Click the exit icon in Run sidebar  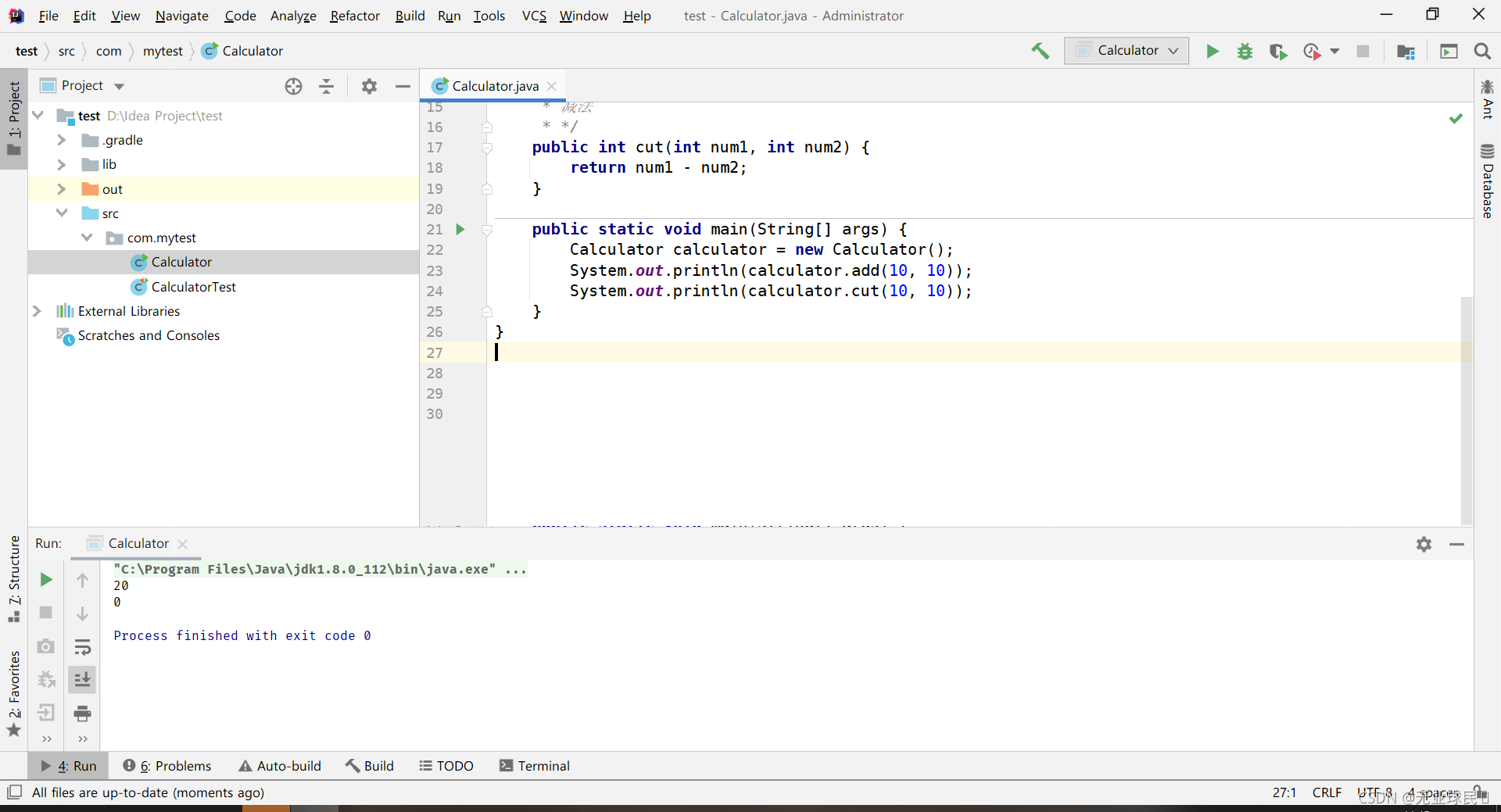46,713
